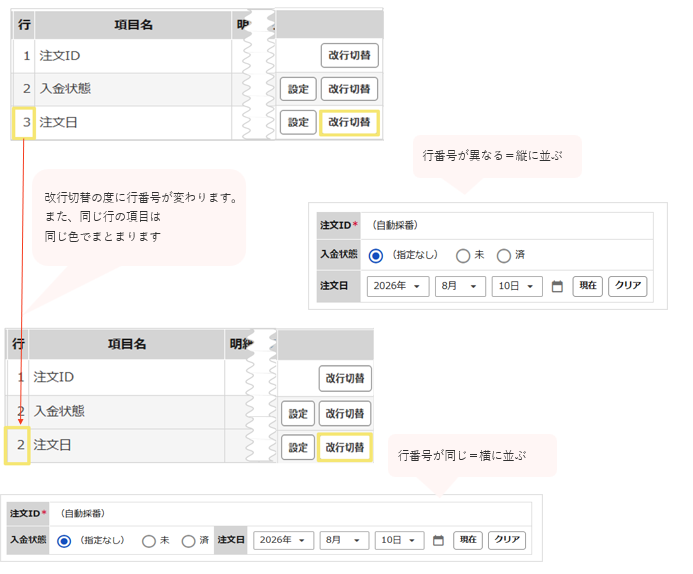The image size is (693, 574).
Task: Click 設定 for 入金状態 in bottom table
Action: (x=298, y=414)
